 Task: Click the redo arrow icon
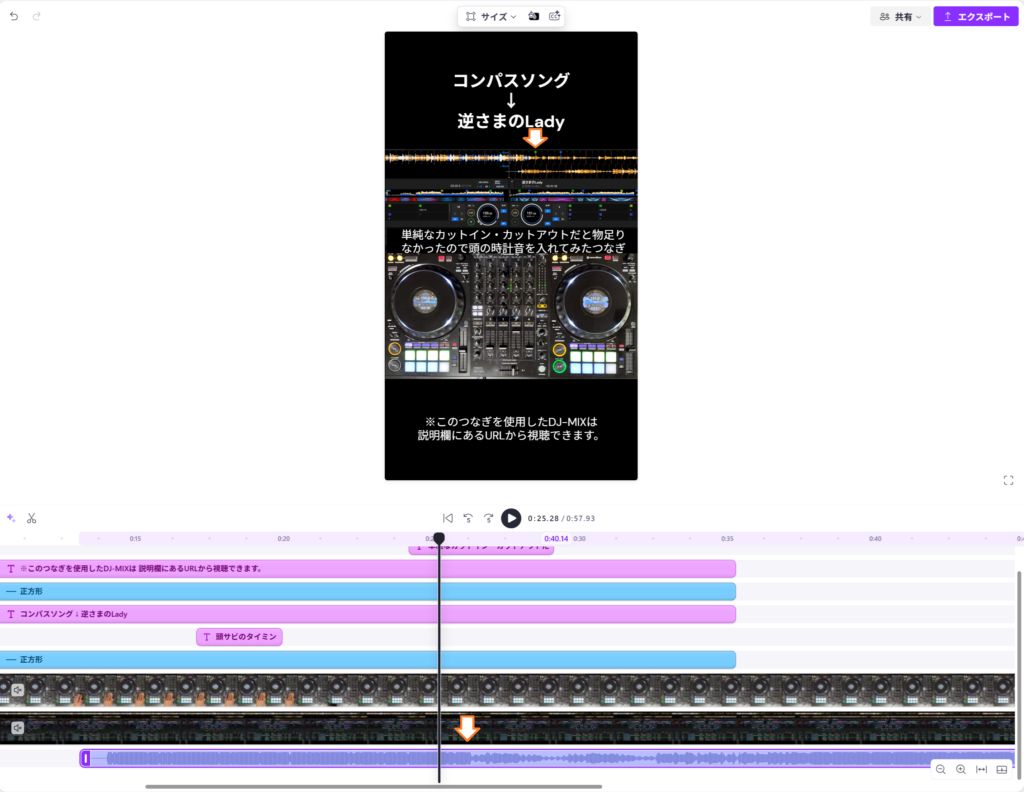click(37, 17)
